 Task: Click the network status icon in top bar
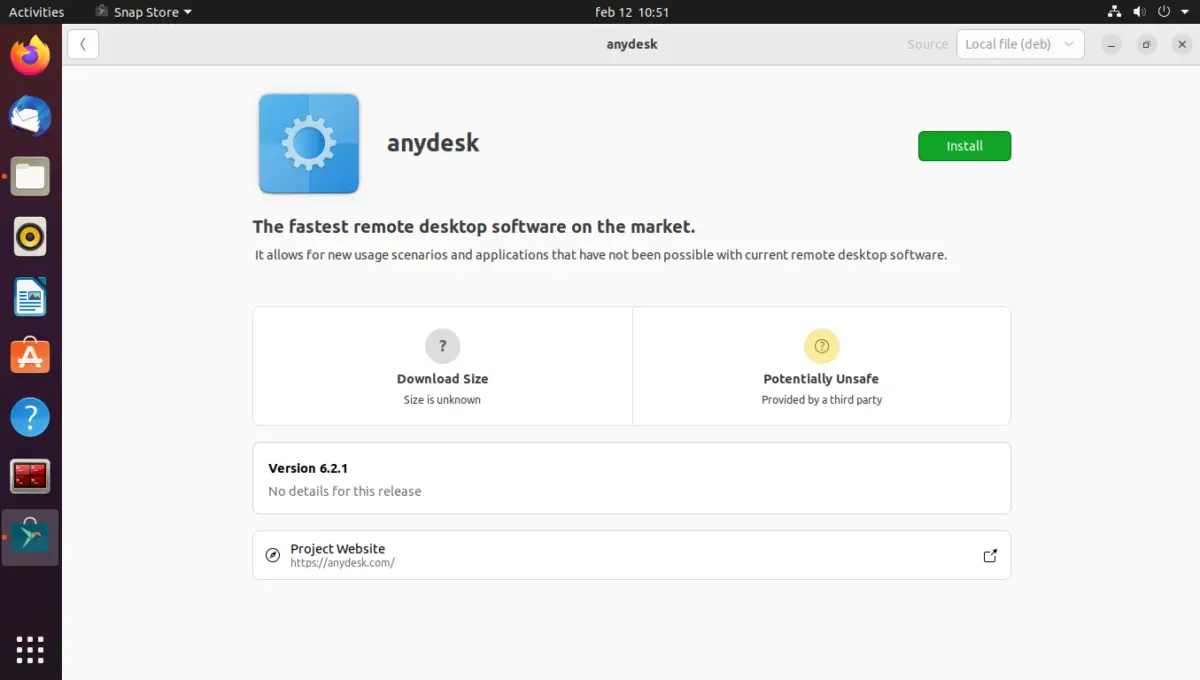tap(1115, 12)
